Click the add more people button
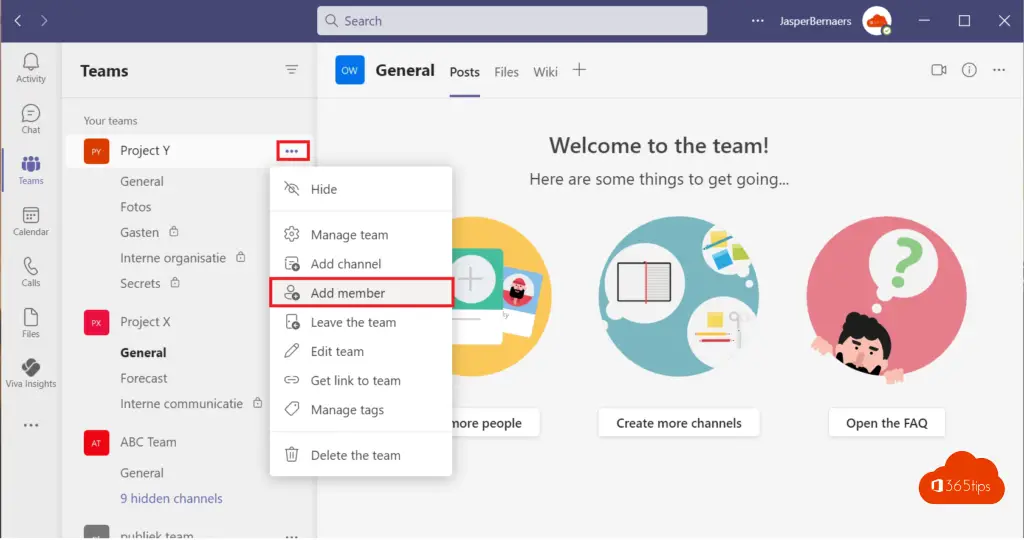Screen dimensions: 1024x540 [496, 423]
